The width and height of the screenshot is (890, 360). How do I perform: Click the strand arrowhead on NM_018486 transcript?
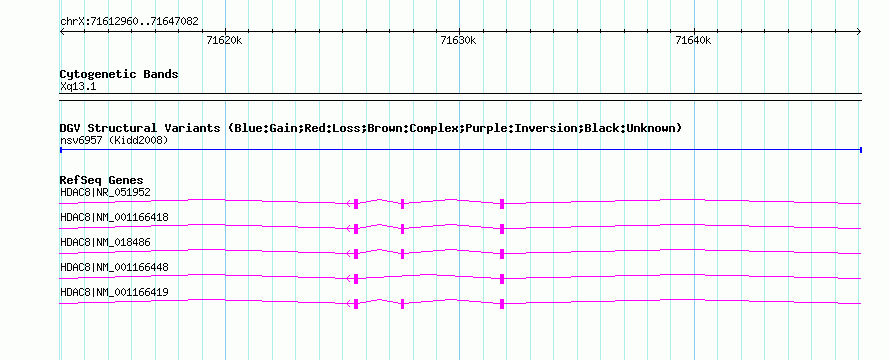(349, 254)
